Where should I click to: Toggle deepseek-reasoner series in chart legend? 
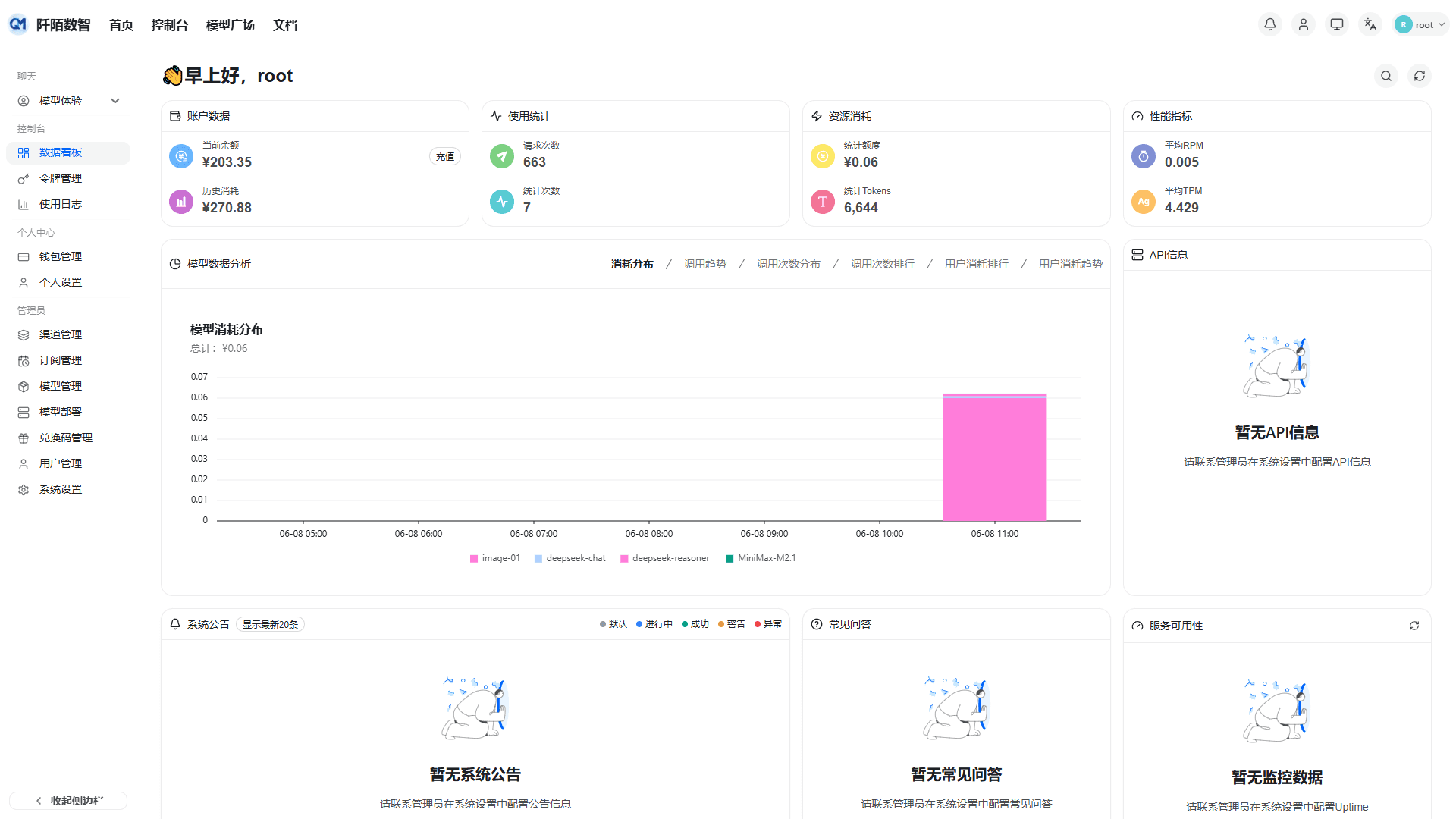click(x=665, y=558)
